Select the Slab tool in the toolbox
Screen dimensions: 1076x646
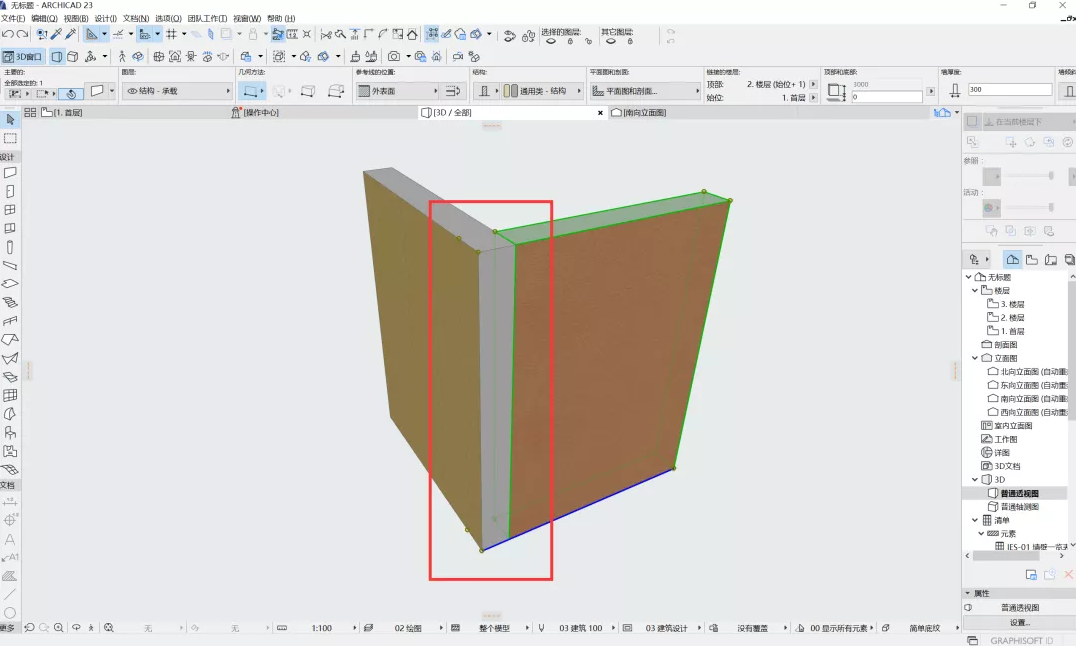[x=10, y=284]
